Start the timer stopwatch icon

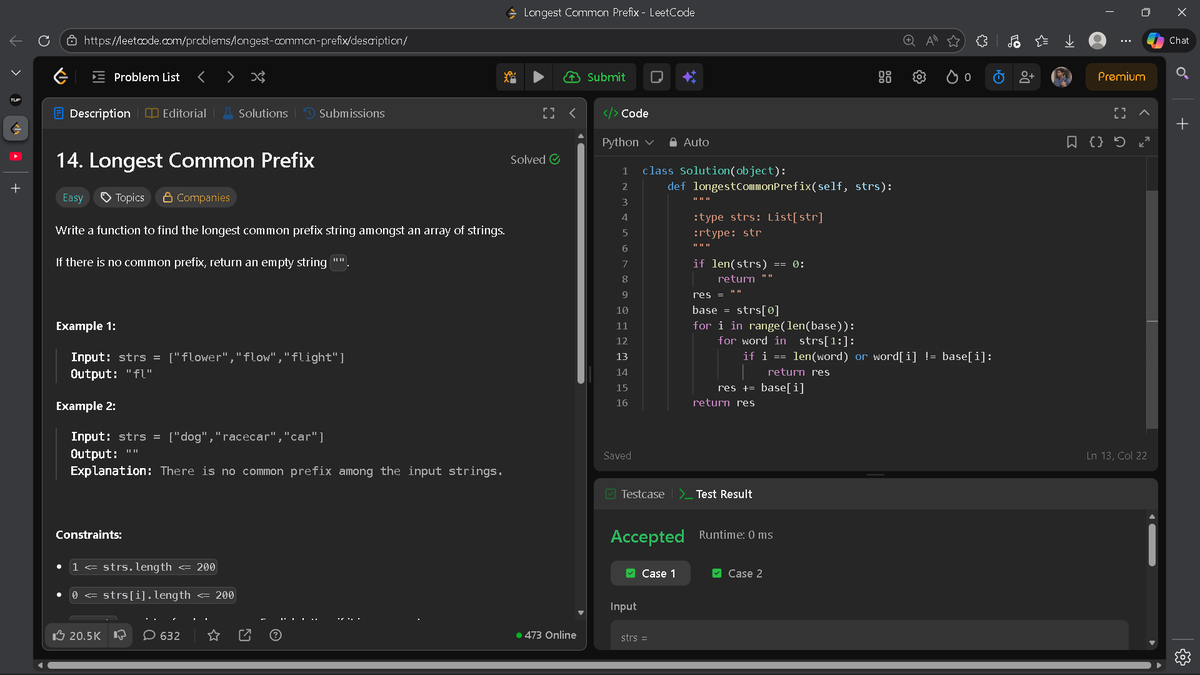coord(998,76)
